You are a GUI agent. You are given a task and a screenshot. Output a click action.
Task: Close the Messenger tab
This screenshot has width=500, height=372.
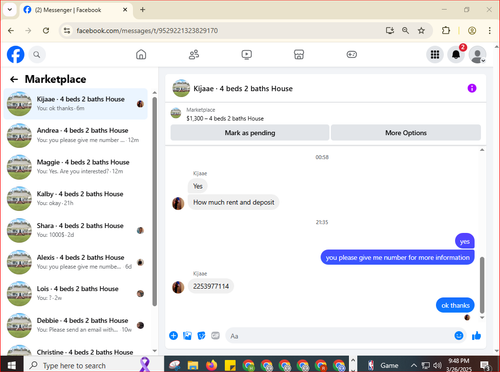125,10
